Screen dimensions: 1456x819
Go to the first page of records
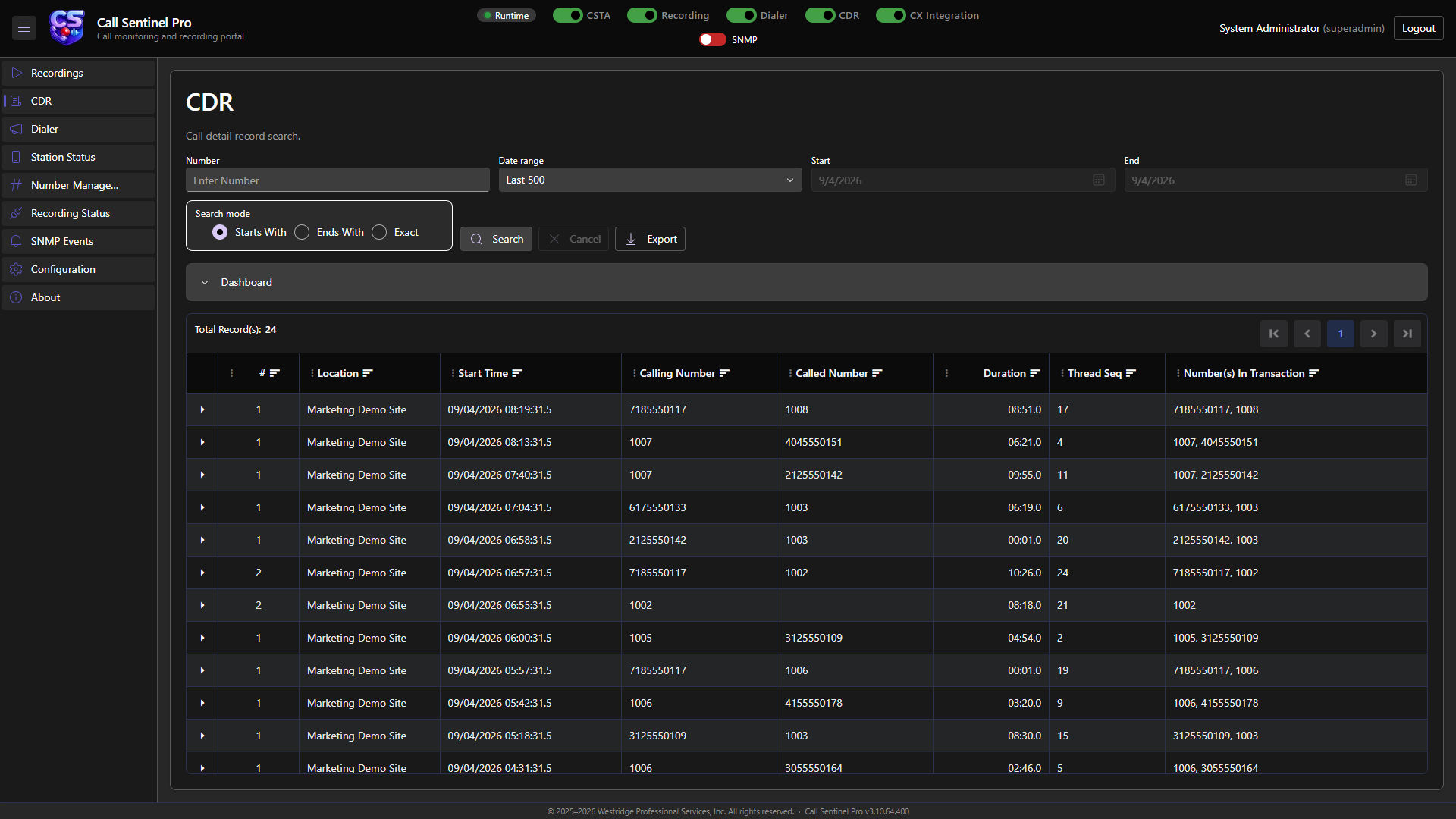[x=1274, y=334]
